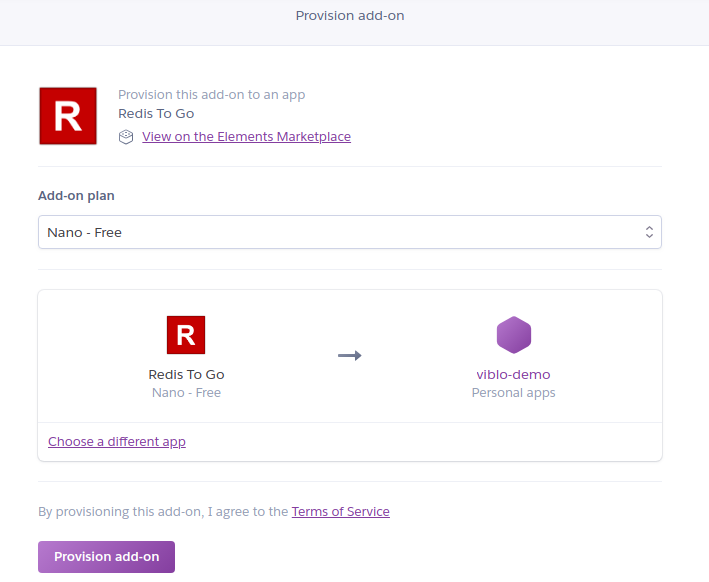Click the Elements Marketplace cube icon
709x582 pixels.
[x=126, y=137]
